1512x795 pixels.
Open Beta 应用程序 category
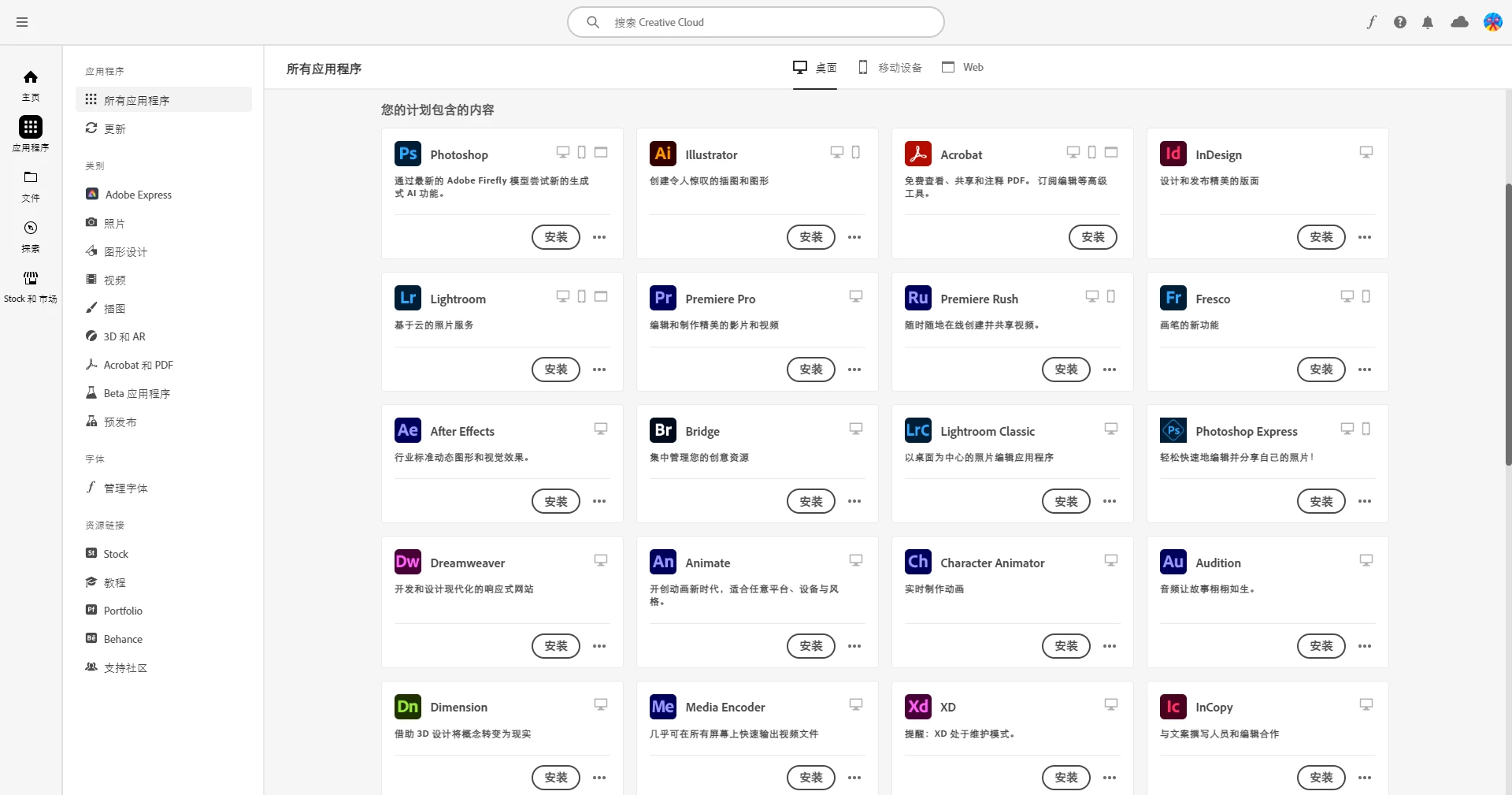coord(164,393)
